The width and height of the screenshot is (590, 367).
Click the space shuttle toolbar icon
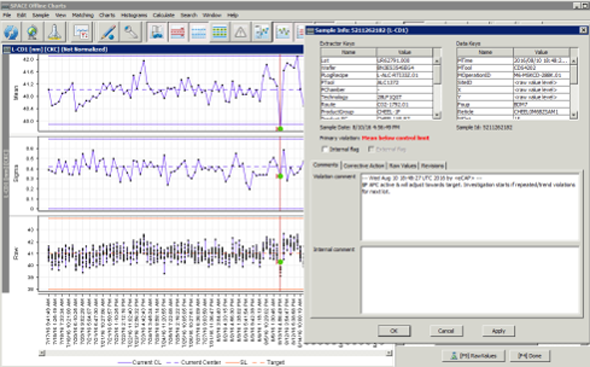click(54, 32)
